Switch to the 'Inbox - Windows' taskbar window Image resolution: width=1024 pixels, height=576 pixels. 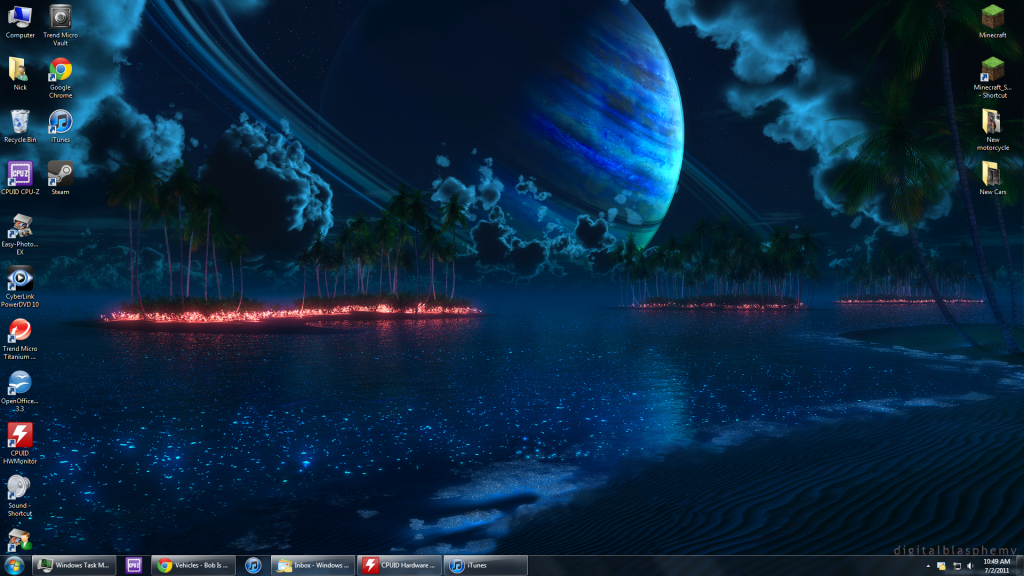click(313, 566)
